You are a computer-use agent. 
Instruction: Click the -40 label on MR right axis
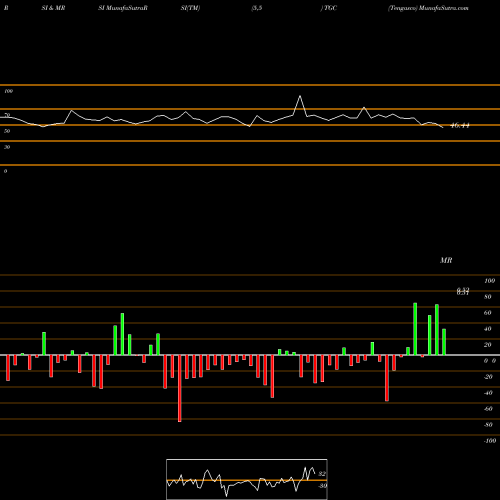tap(488, 393)
